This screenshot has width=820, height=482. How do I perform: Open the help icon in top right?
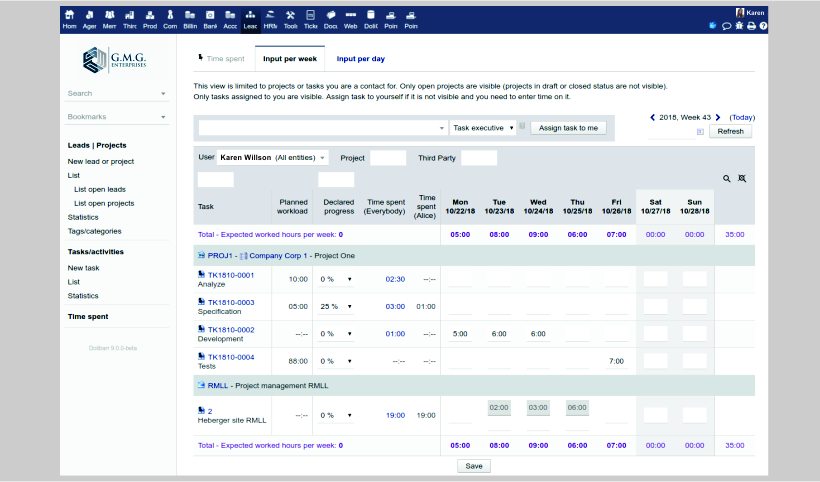763,25
